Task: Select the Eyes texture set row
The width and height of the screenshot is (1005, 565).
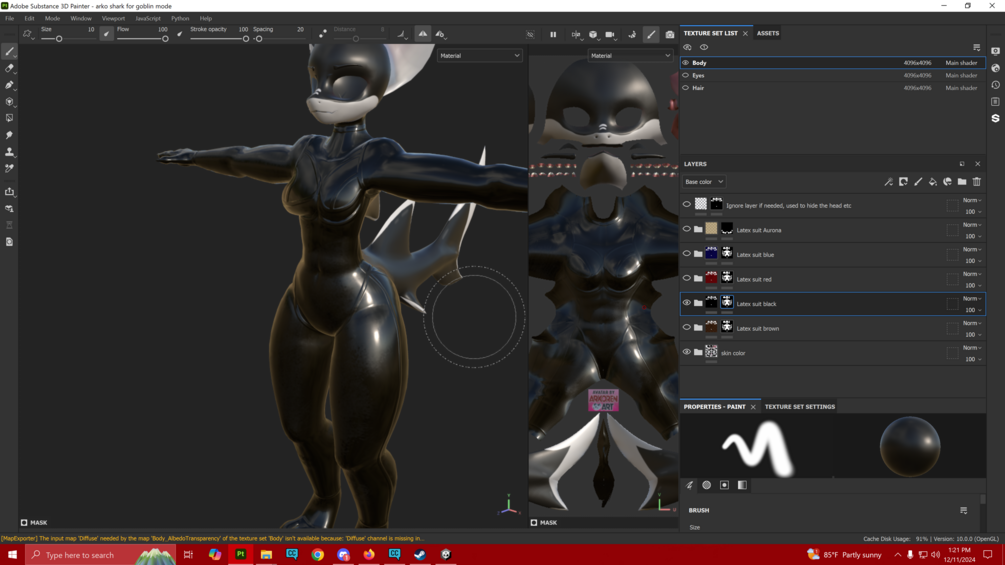Action: [x=833, y=75]
